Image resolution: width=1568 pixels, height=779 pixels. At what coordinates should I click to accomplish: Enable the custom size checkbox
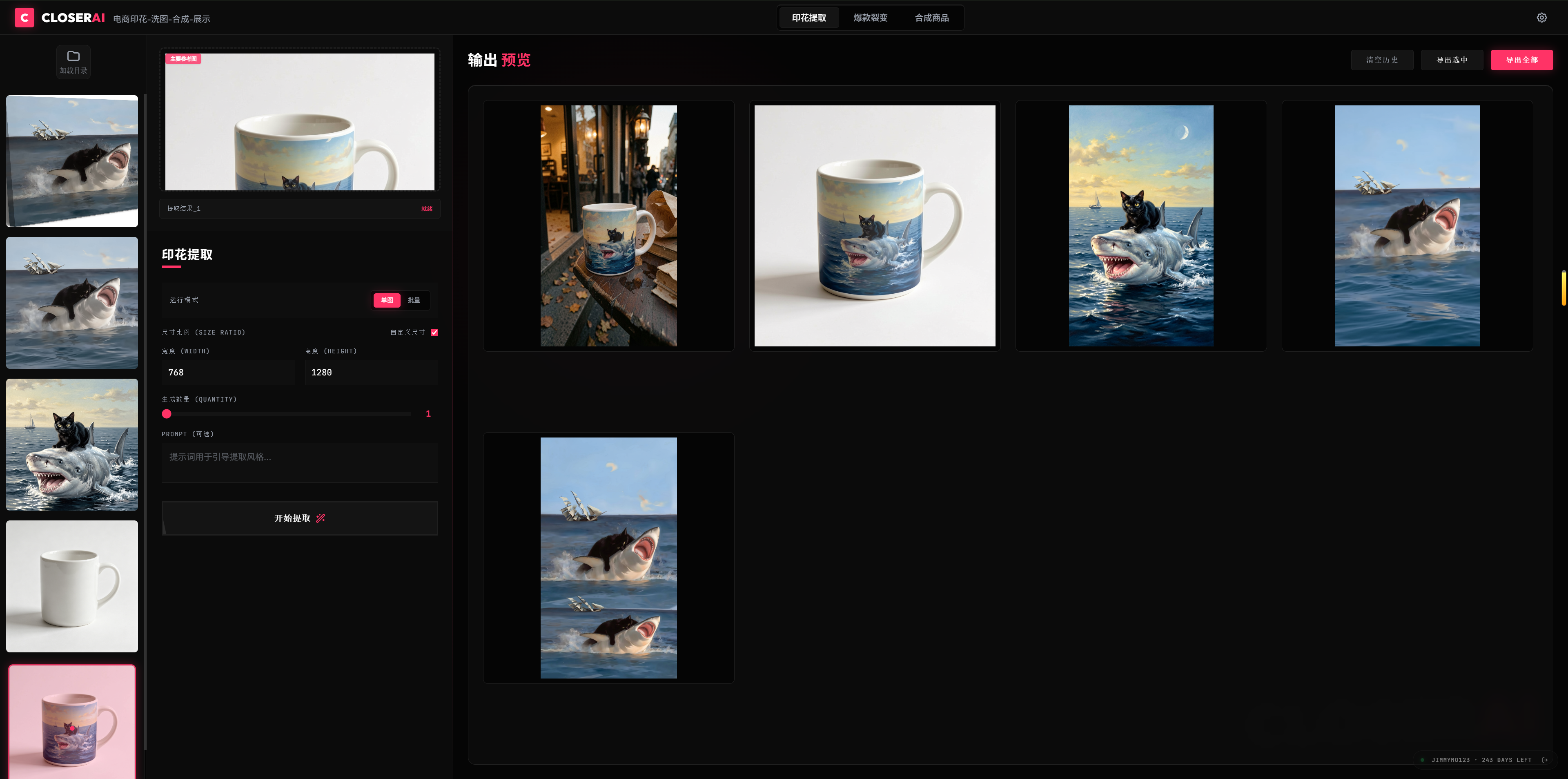434,333
